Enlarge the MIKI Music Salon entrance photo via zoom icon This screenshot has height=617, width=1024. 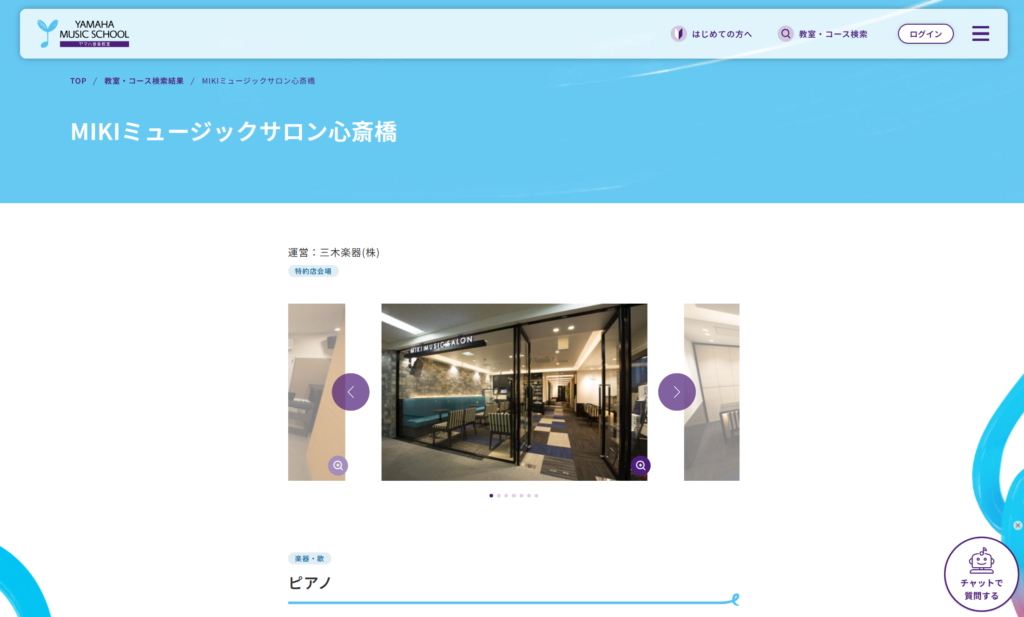[x=641, y=466]
